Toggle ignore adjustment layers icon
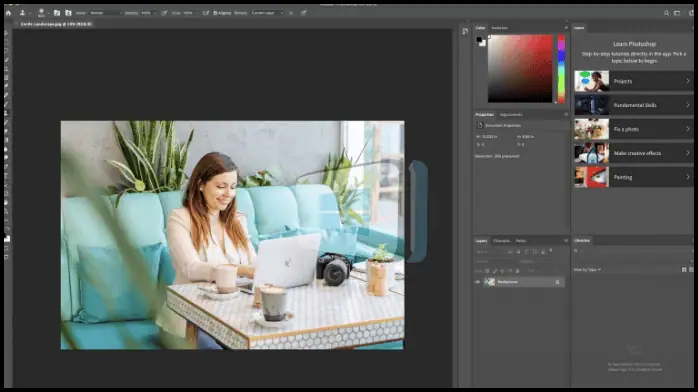Image resolution: width=698 pixels, height=392 pixels. point(291,13)
